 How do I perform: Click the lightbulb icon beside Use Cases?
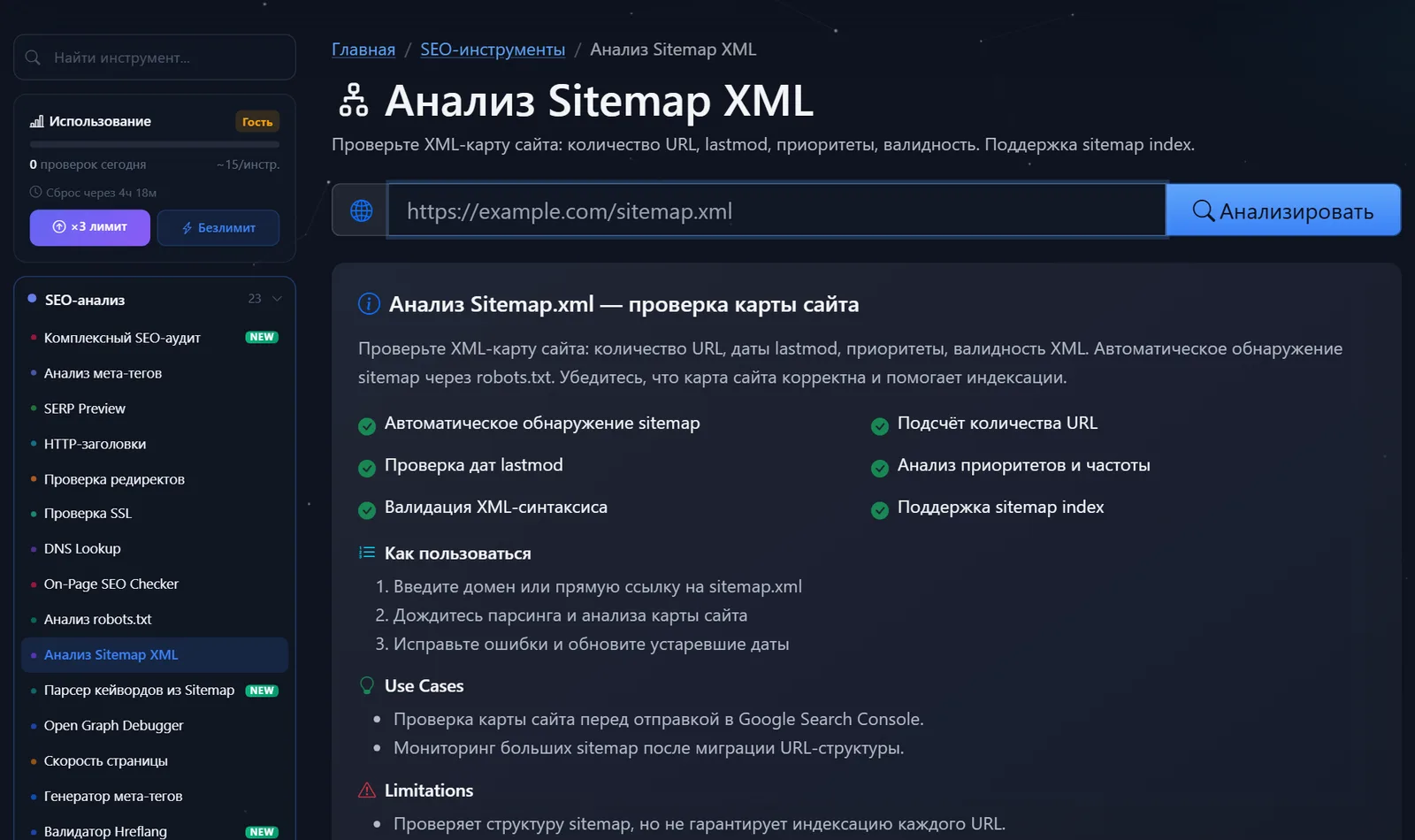(x=367, y=685)
